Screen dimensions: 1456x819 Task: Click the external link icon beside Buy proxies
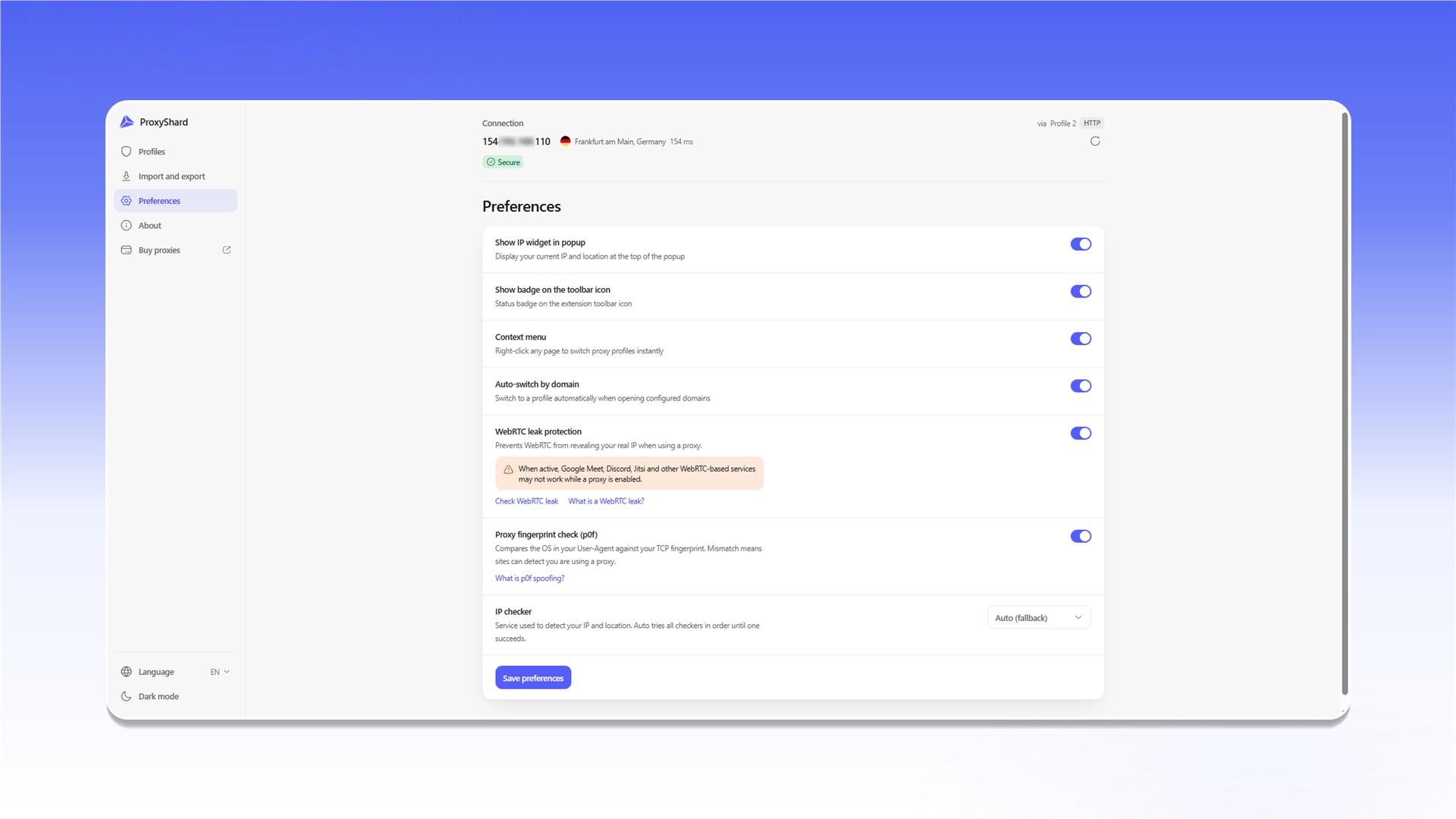pos(227,249)
